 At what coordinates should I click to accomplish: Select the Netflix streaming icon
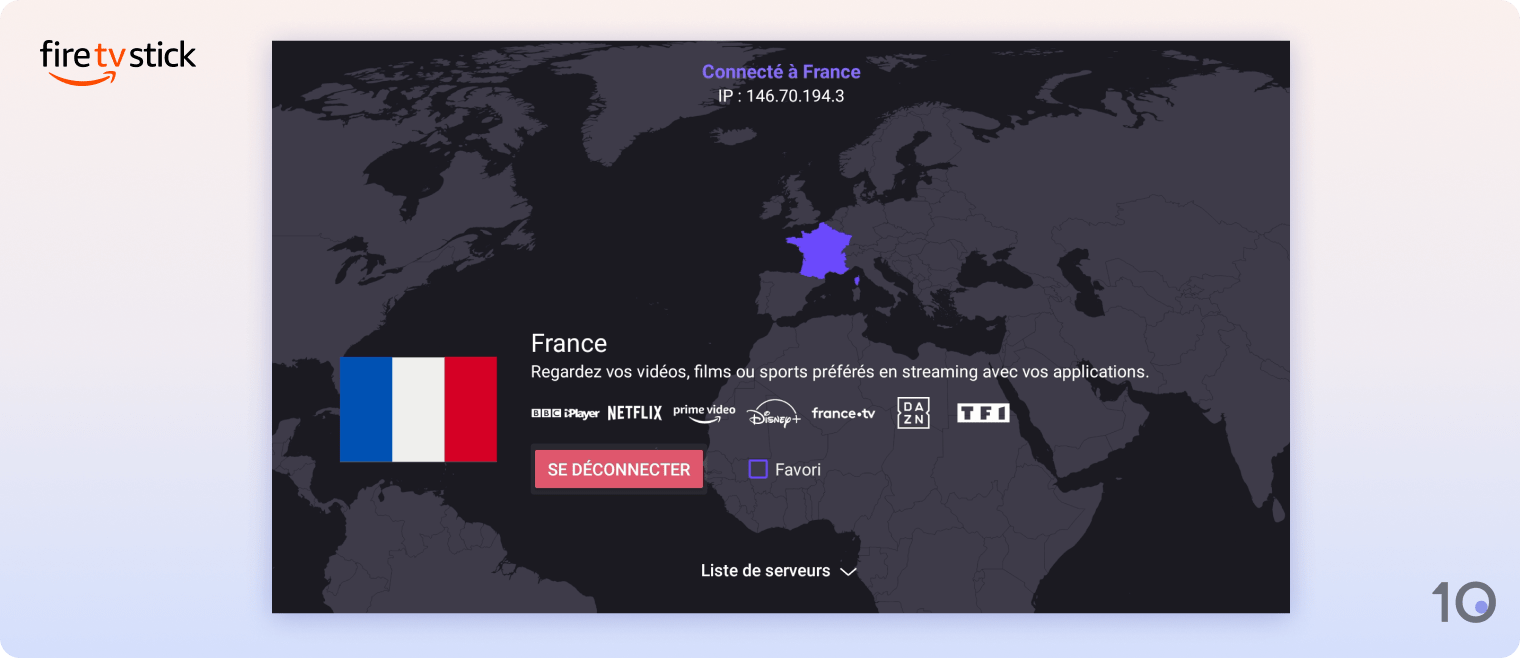(633, 412)
